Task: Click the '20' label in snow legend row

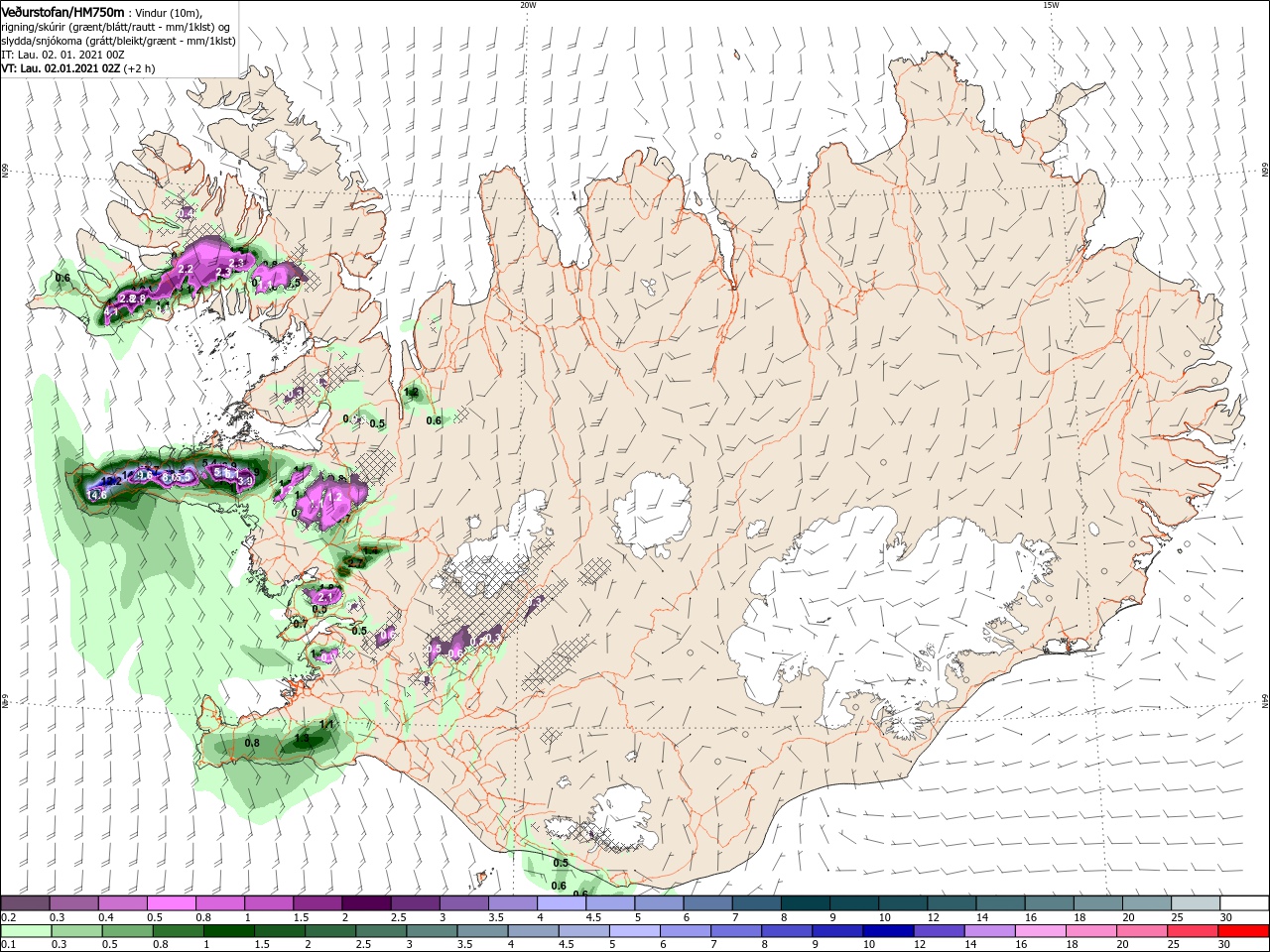Action: pyautogui.click(x=1129, y=917)
